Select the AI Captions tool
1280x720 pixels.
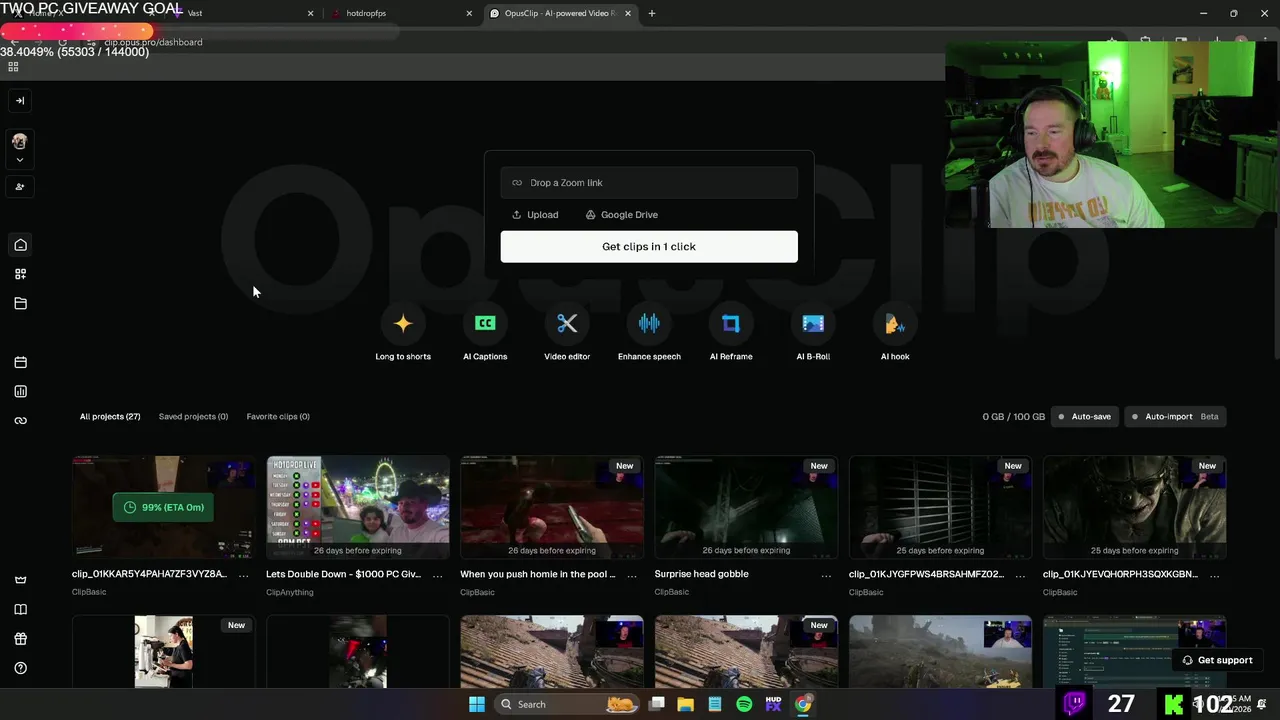coord(485,334)
